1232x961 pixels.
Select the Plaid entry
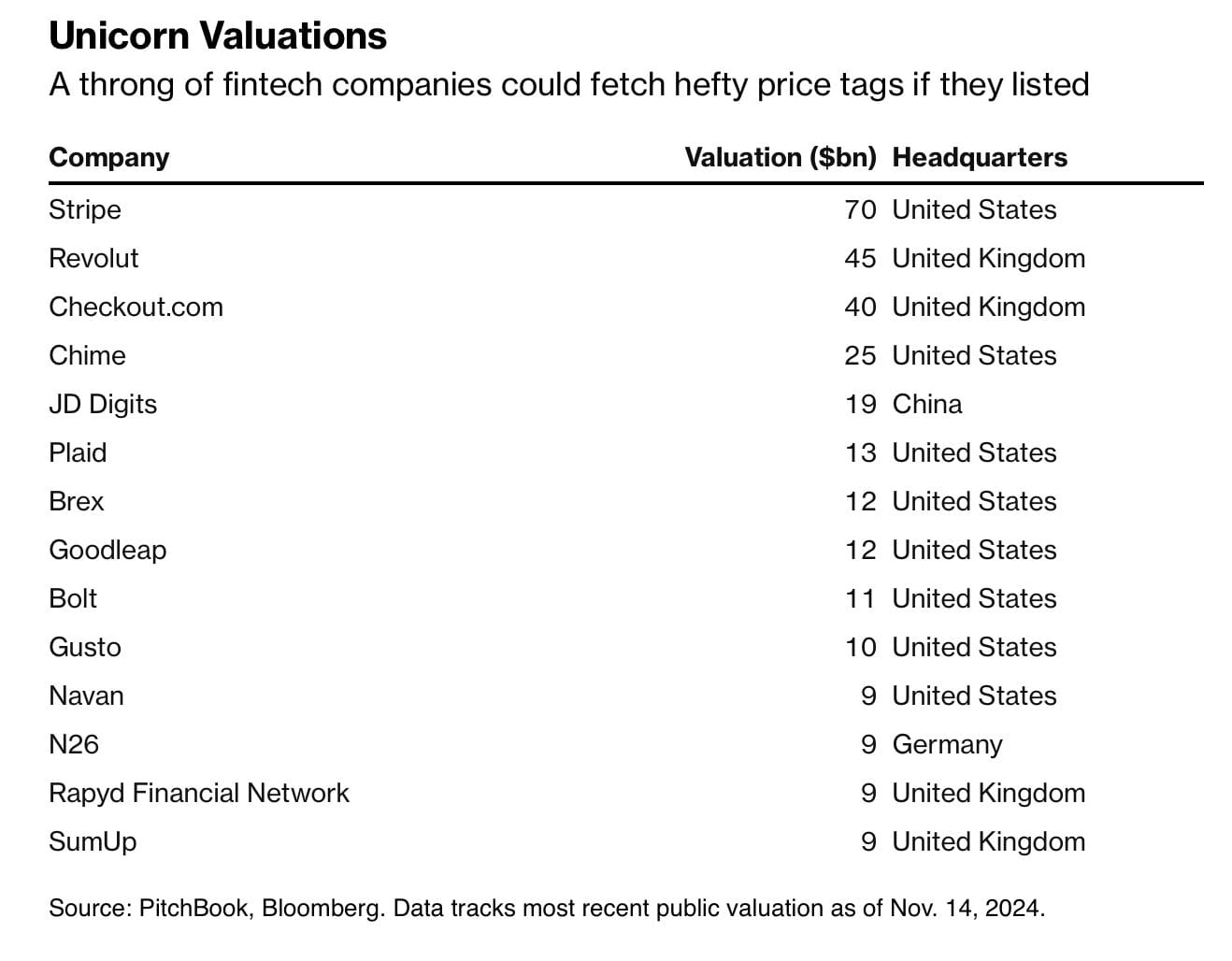(x=78, y=452)
